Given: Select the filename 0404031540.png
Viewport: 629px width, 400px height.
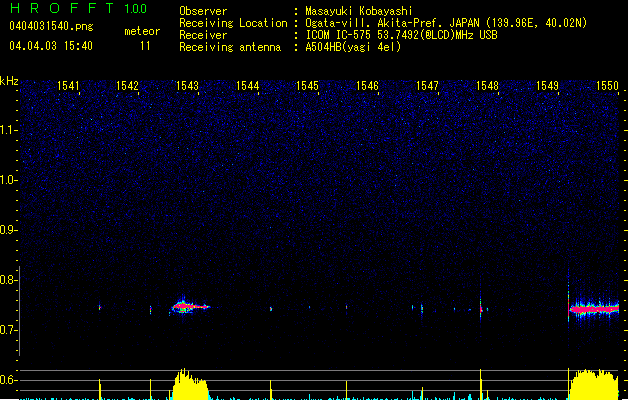Looking at the screenshot, I should coord(51,26).
